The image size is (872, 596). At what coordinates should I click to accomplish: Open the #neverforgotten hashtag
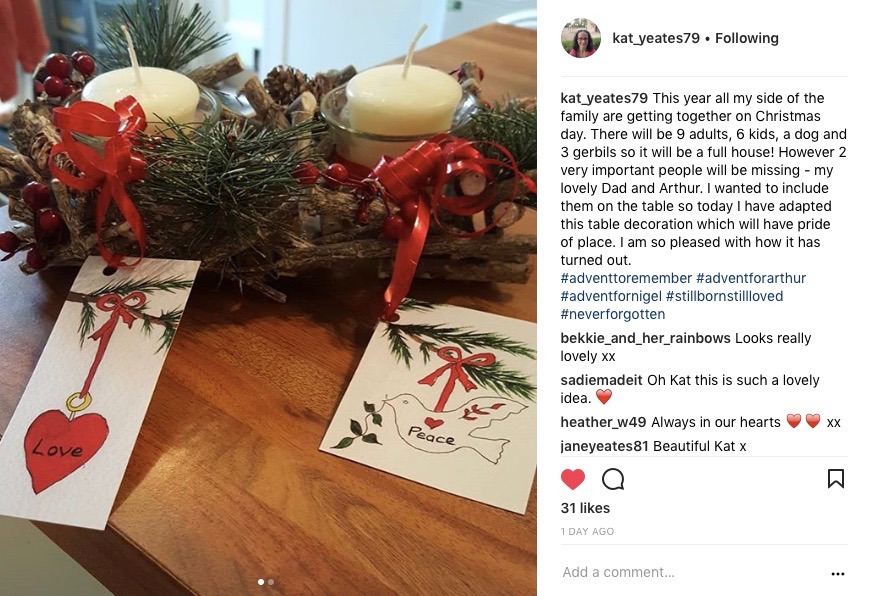click(x=613, y=314)
